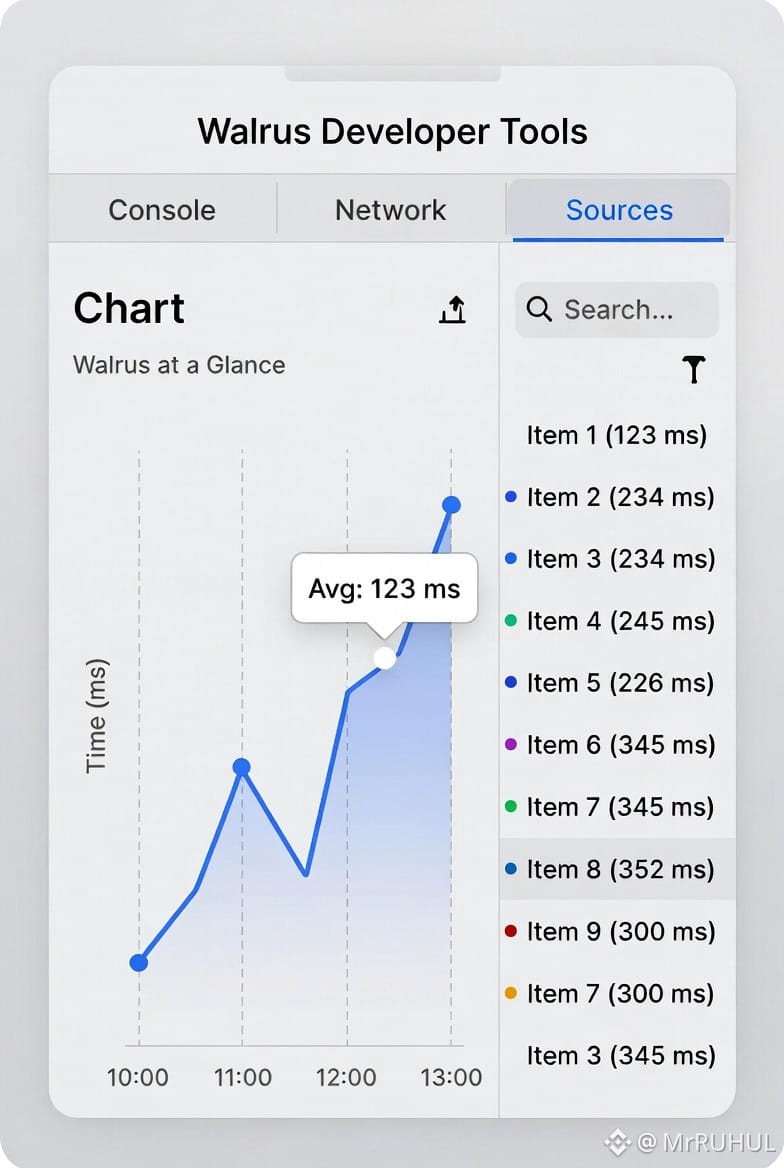The image size is (784, 1168).
Task: Click the green dot for Item 4
Action: pos(511,621)
